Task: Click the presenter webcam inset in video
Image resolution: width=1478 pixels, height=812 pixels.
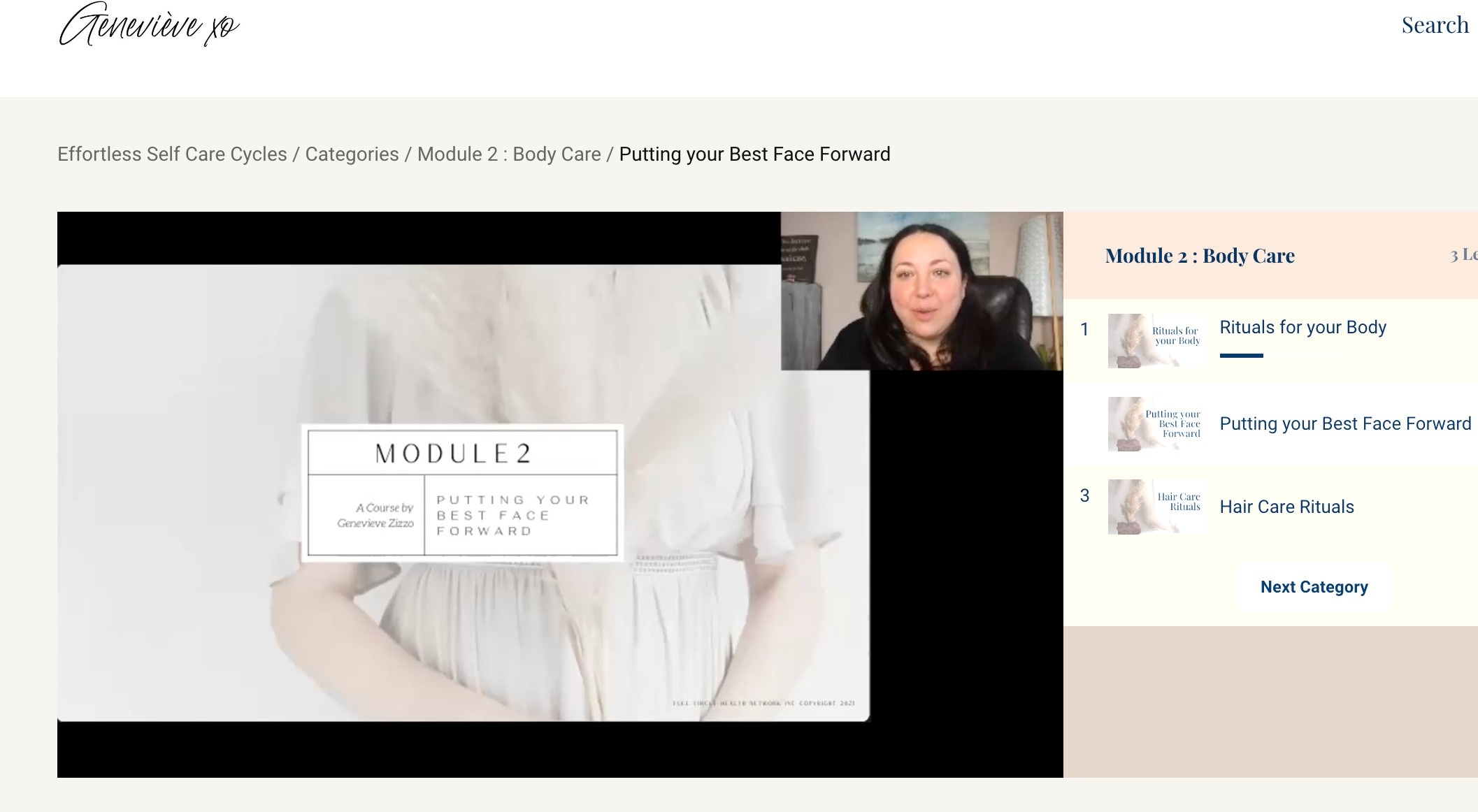Action: 921,291
